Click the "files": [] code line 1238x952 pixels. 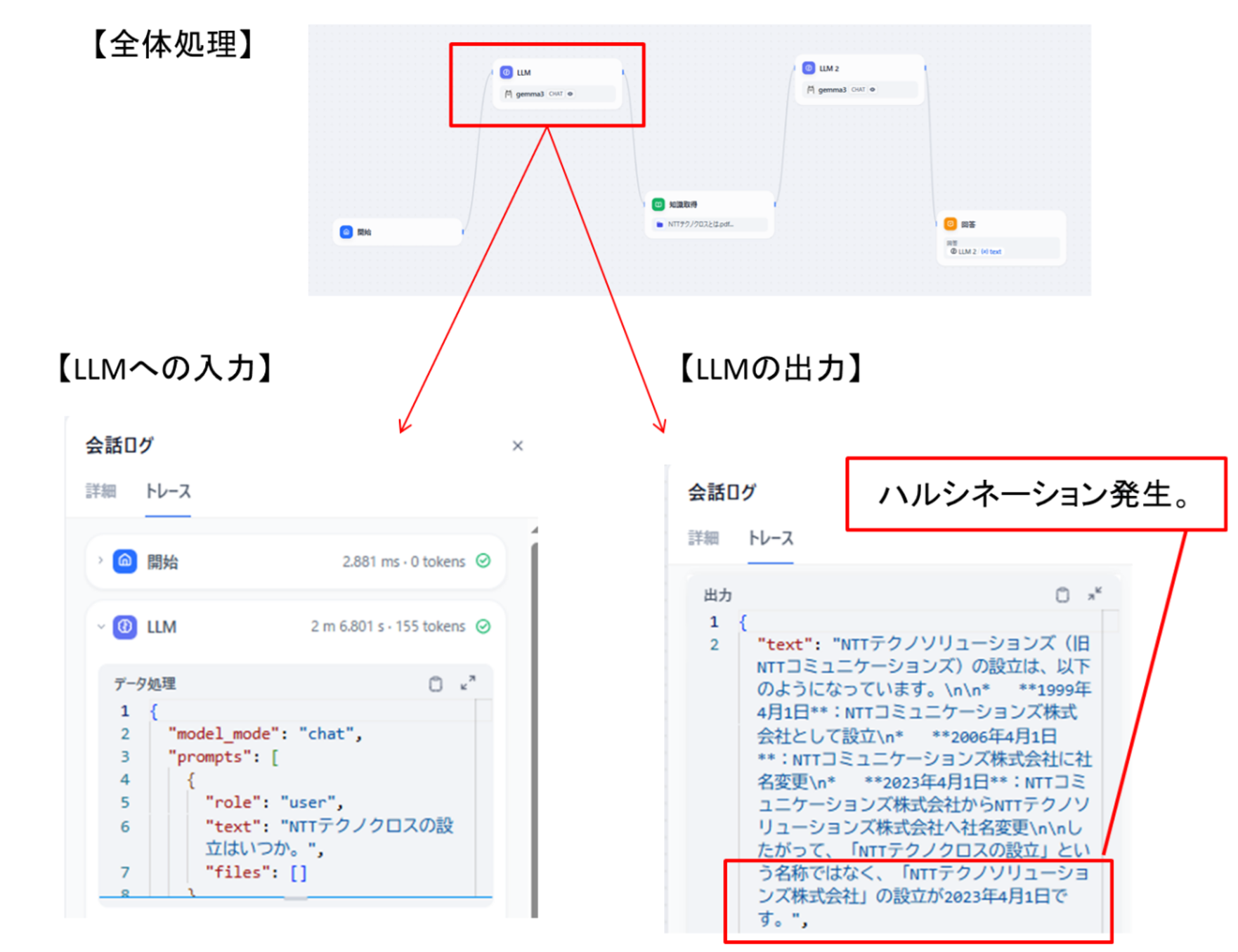[x=256, y=873]
